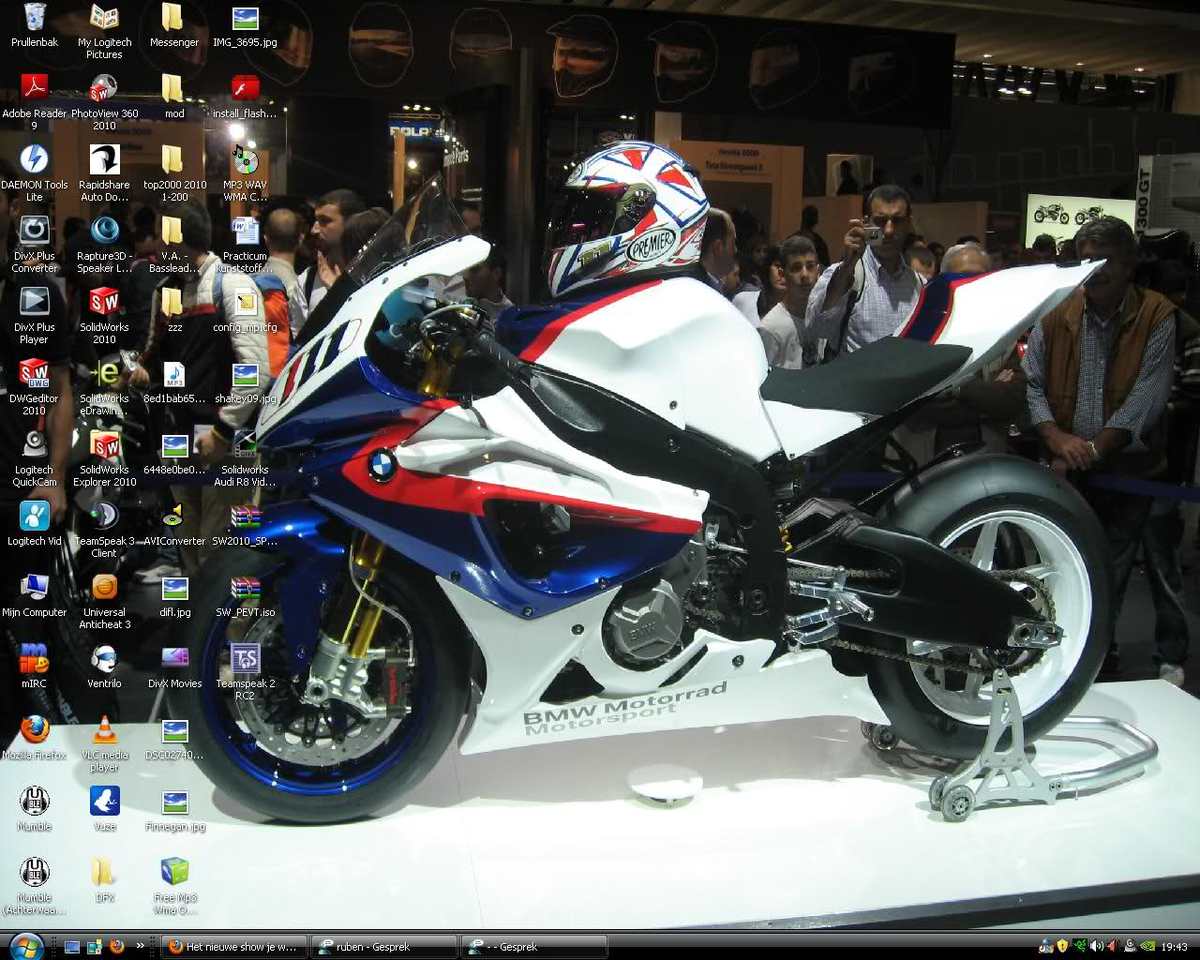Select the mIRC desktop icon
Image resolution: width=1200 pixels, height=960 pixels.
point(34,658)
